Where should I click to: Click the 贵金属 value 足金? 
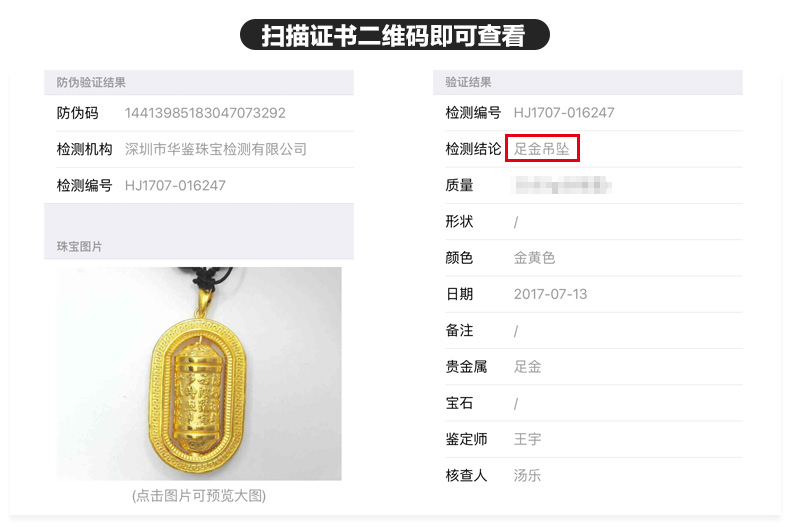coord(527,366)
